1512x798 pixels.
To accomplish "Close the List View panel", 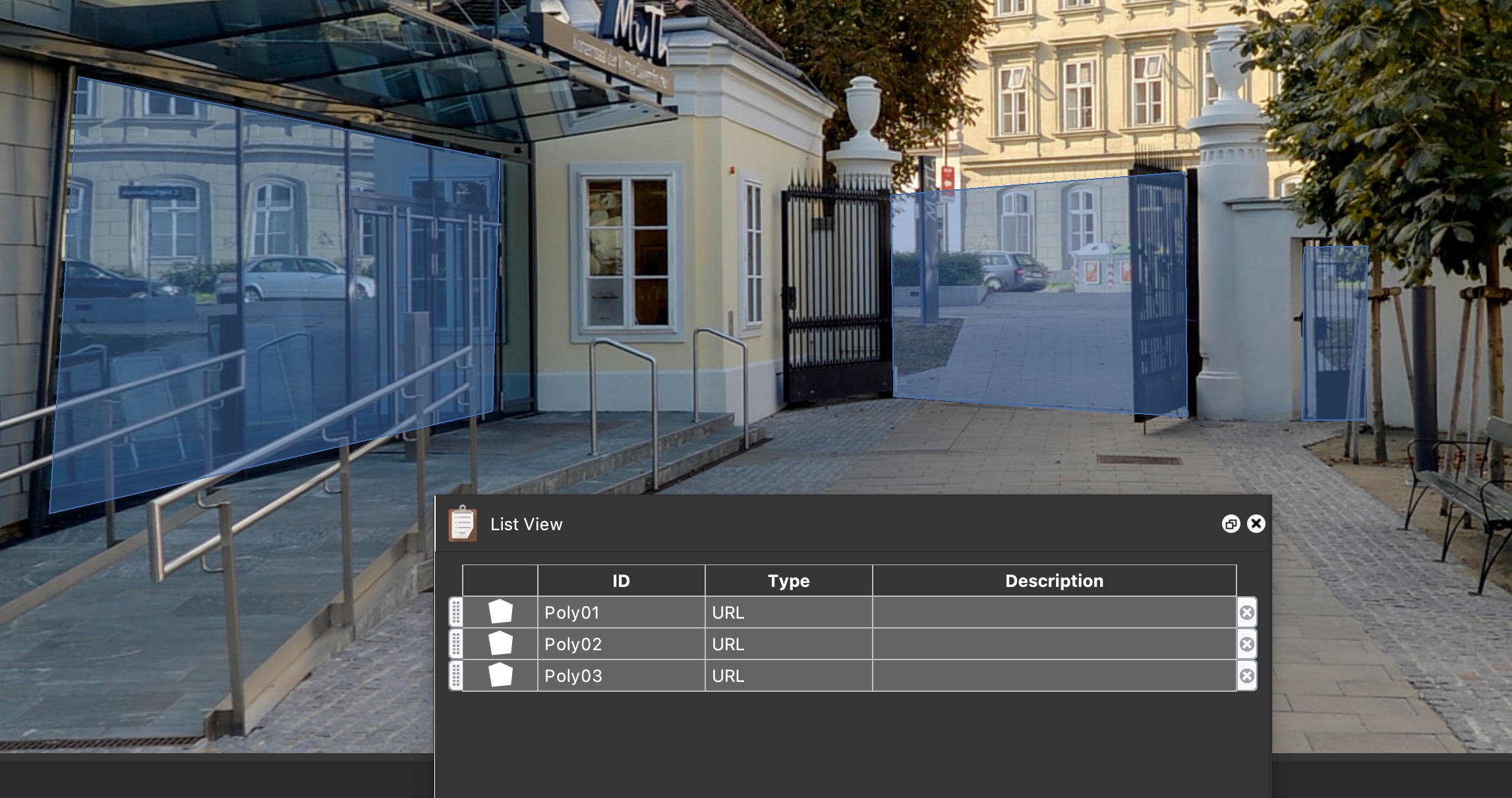I will 1256,524.
